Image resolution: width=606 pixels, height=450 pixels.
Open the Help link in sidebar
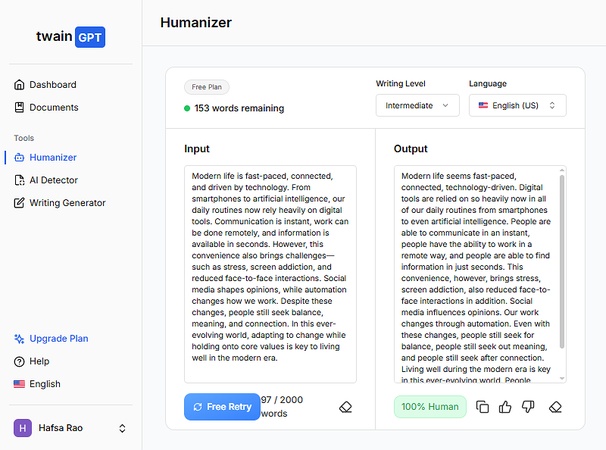(32, 361)
